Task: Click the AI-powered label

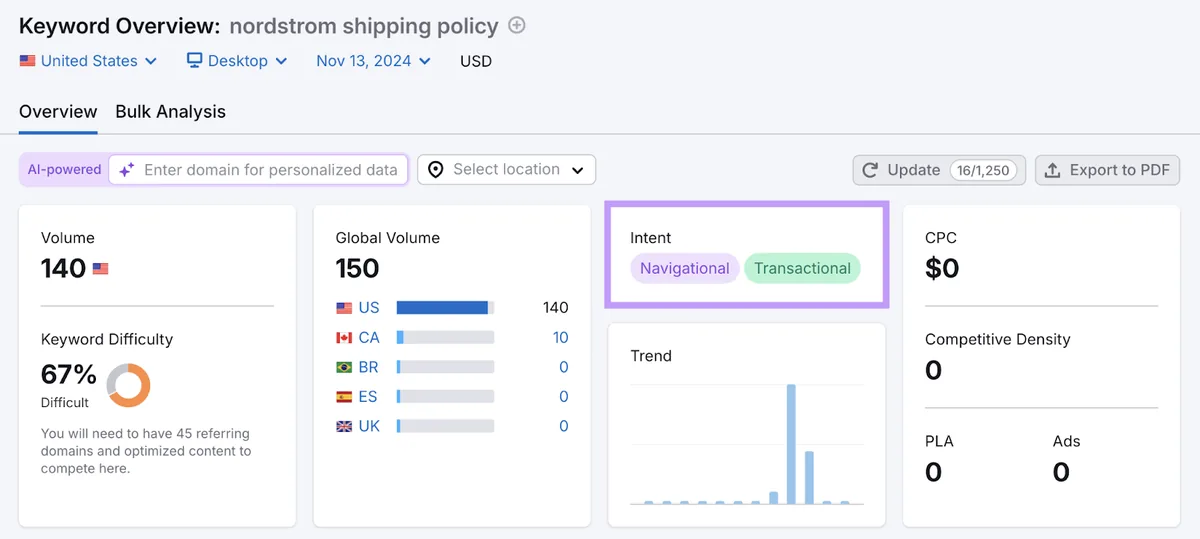Action: click(64, 170)
